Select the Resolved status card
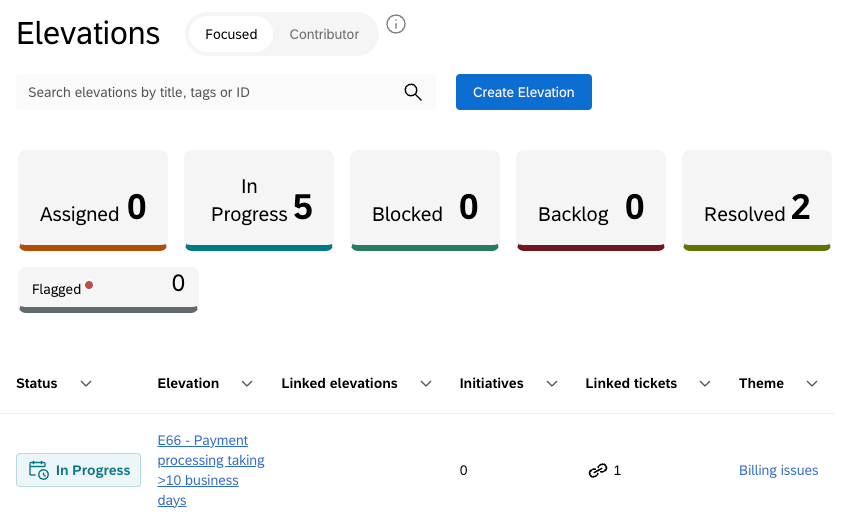Viewport: 850px width, 517px height. (756, 199)
